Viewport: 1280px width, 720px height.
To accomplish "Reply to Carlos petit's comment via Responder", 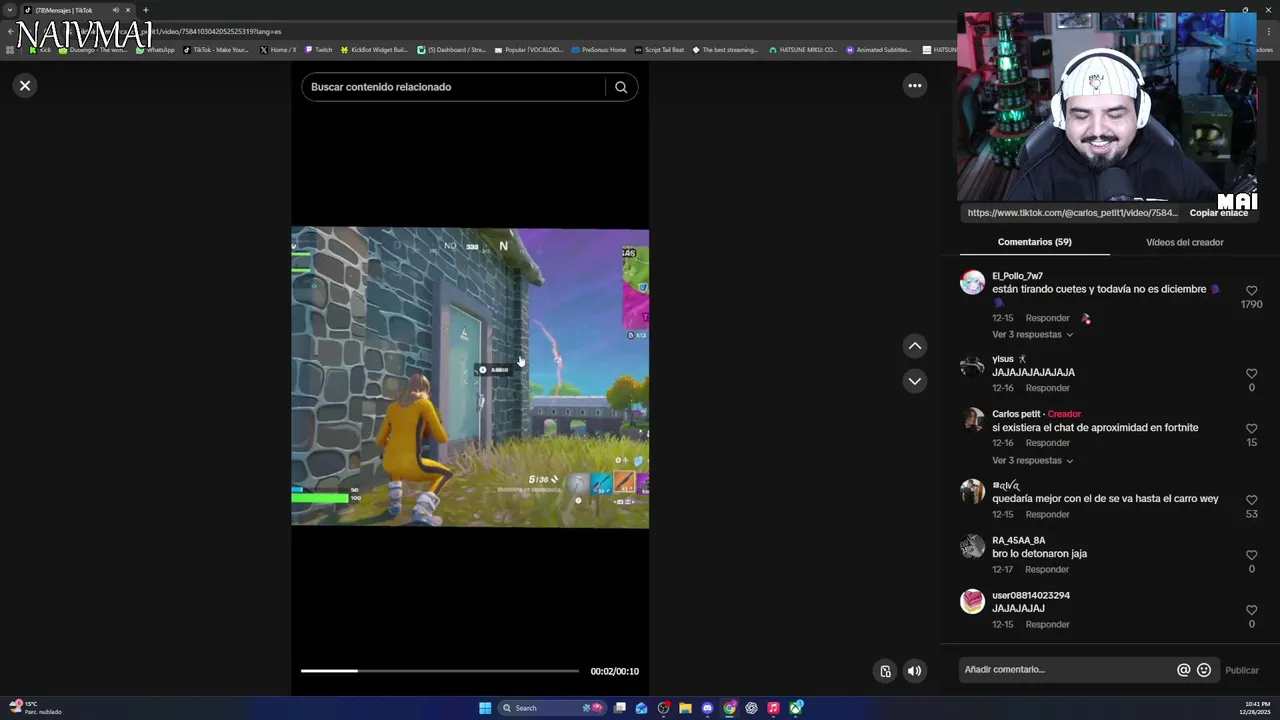I will [1047, 443].
